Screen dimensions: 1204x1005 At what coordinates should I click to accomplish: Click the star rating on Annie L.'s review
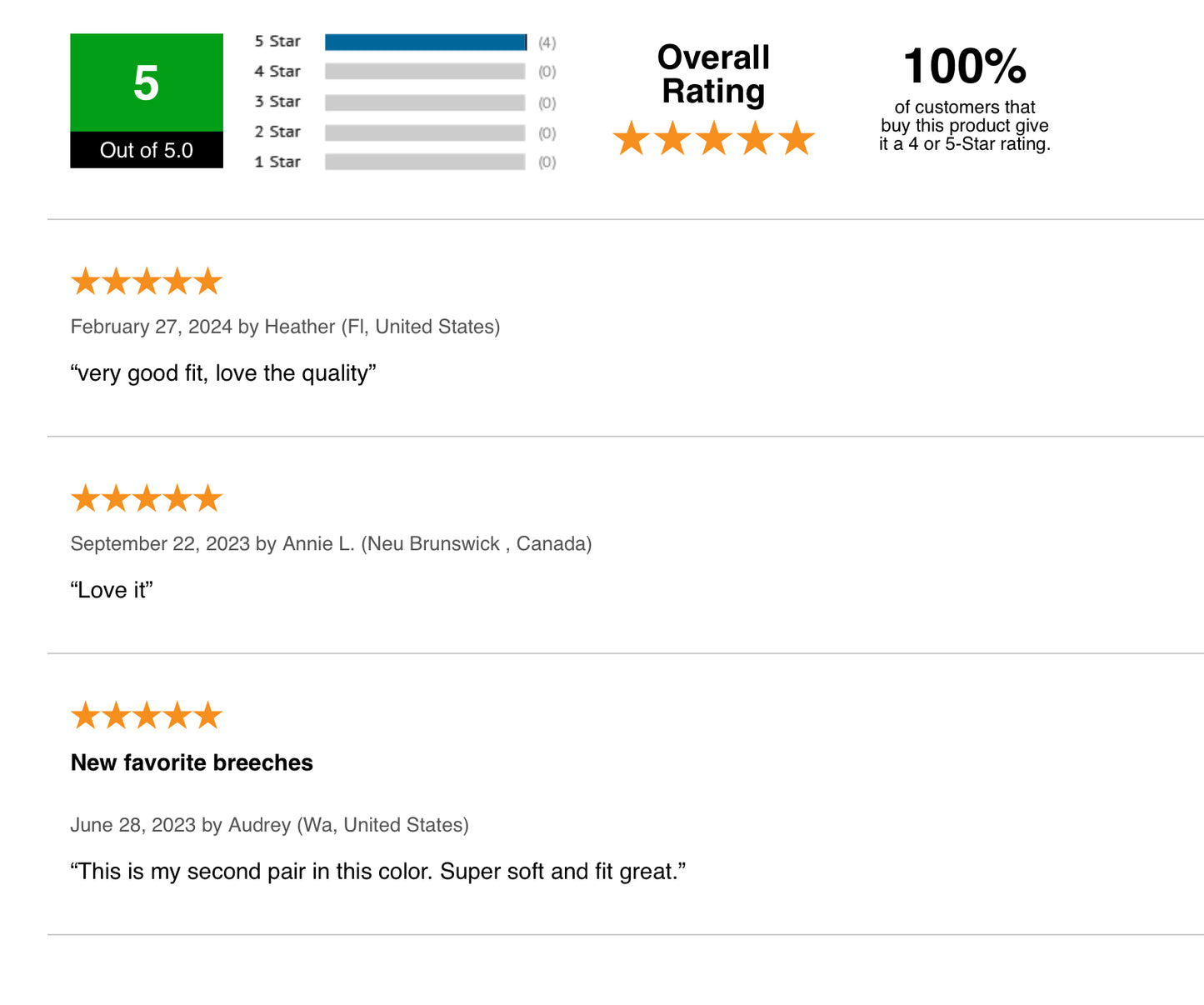147,498
